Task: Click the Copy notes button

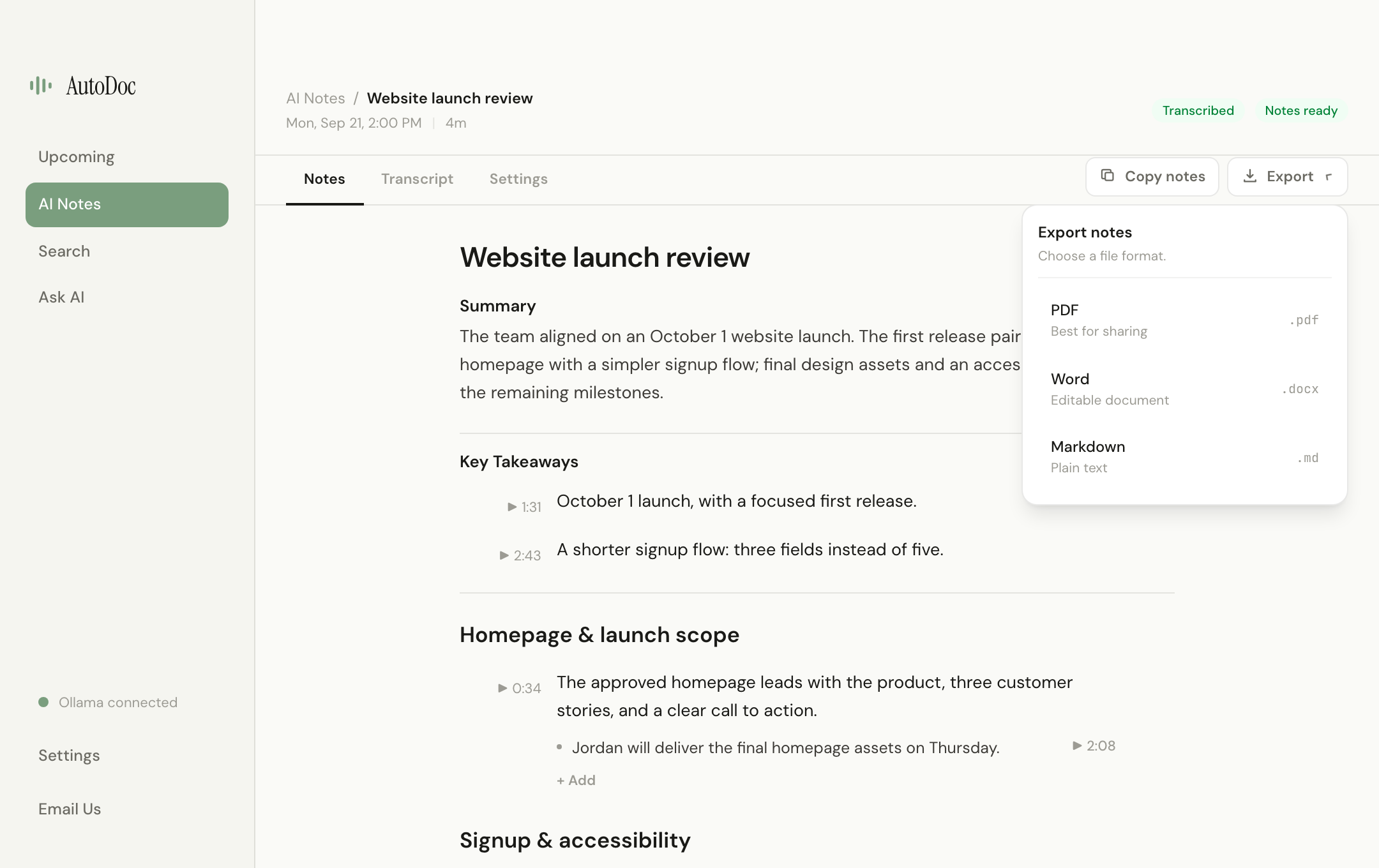Action: tap(1152, 177)
